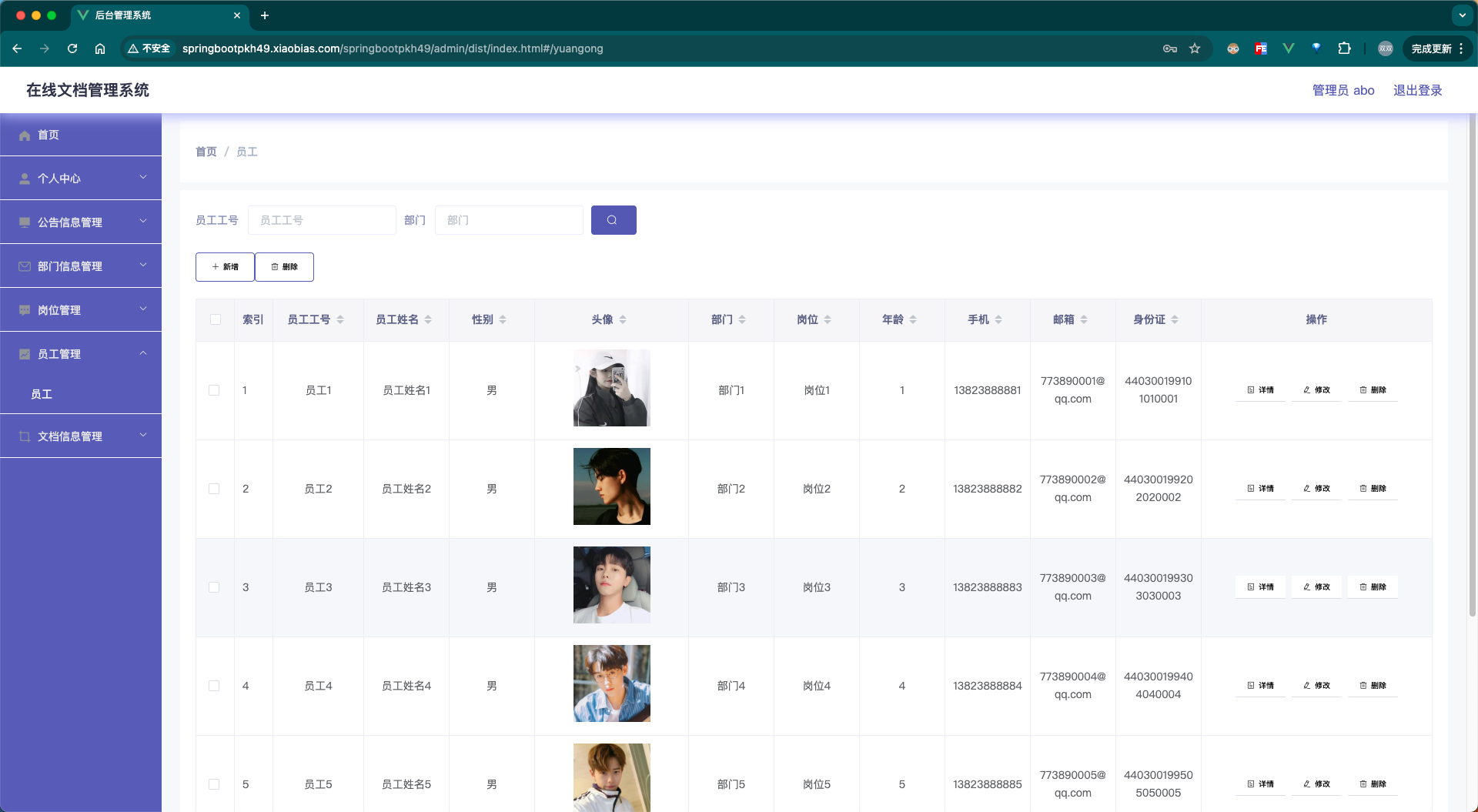Go back using browser back arrow

tap(17, 48)
